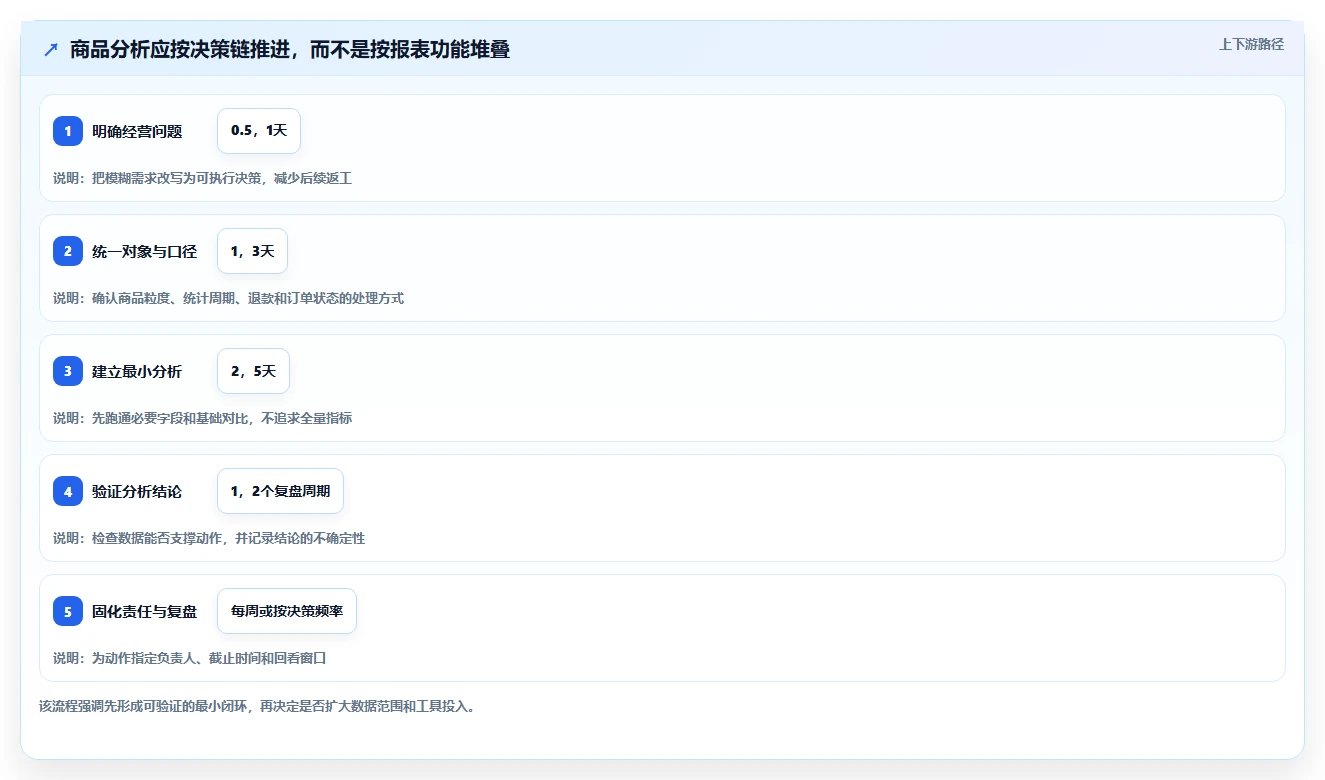The width and height of the screenshot is (1325, 780).
Task: Click the 验证分析结论 step title
Action: click(137, 491)
